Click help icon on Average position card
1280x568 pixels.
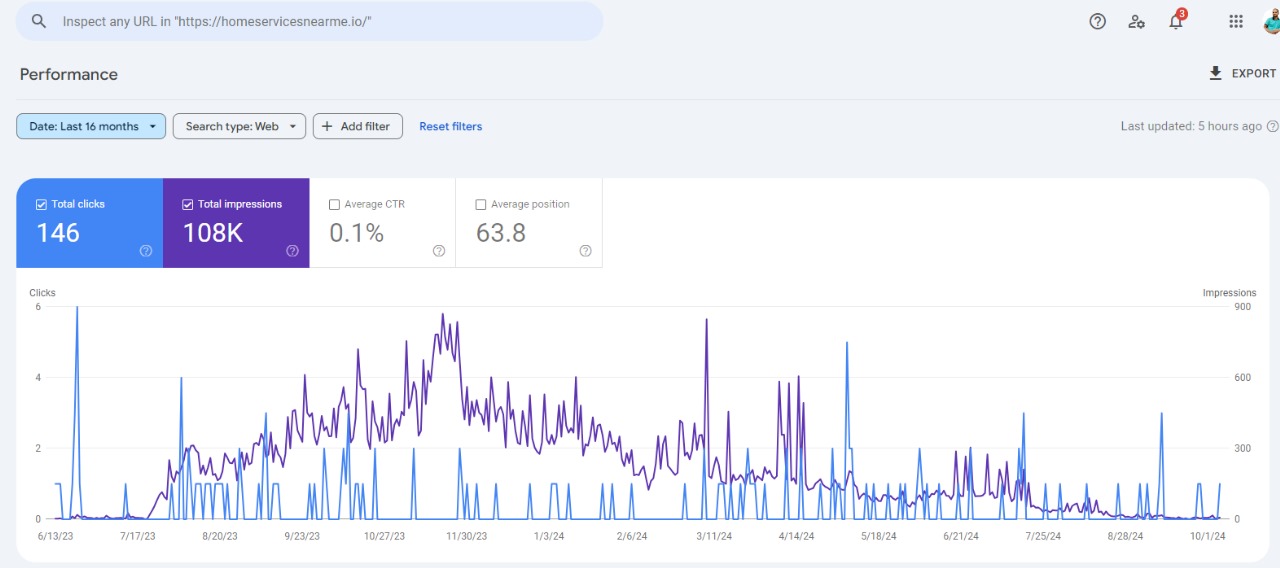[x=585, y=251]
